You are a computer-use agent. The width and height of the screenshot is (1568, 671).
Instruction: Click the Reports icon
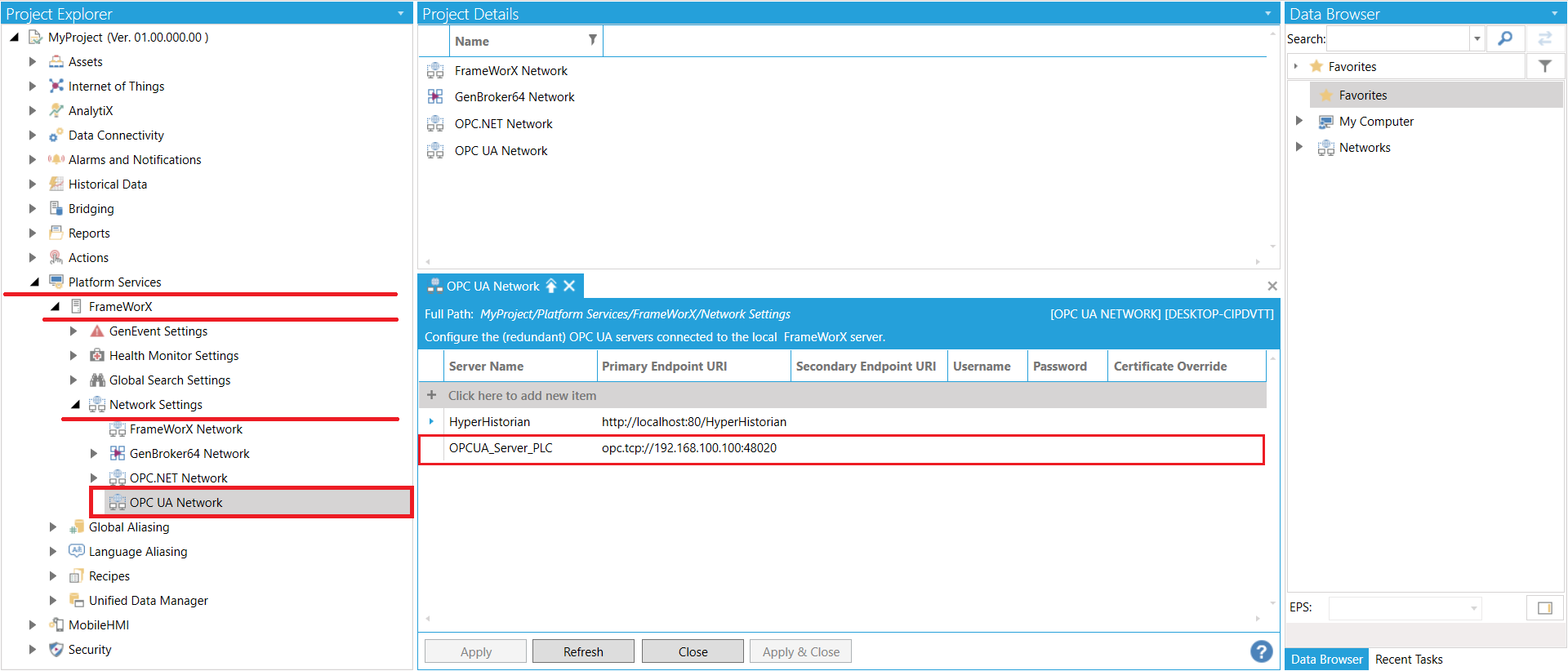[56, 233]
